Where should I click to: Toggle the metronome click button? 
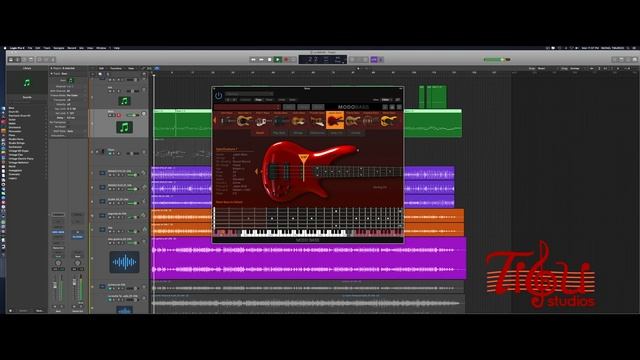381,60
